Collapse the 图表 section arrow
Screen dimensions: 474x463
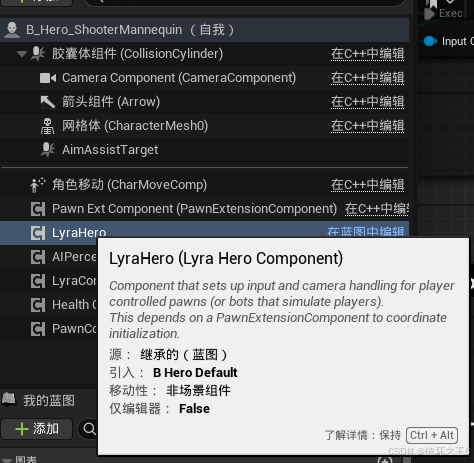pos(7,460)
